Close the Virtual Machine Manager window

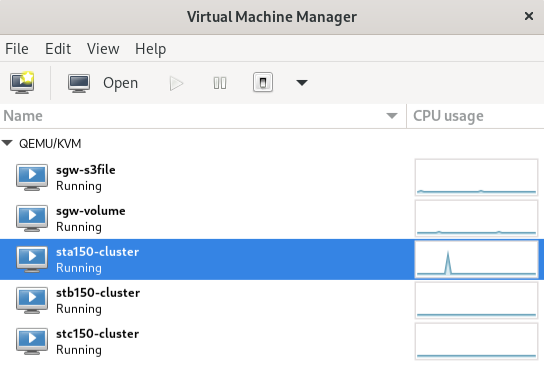[529, 16]
